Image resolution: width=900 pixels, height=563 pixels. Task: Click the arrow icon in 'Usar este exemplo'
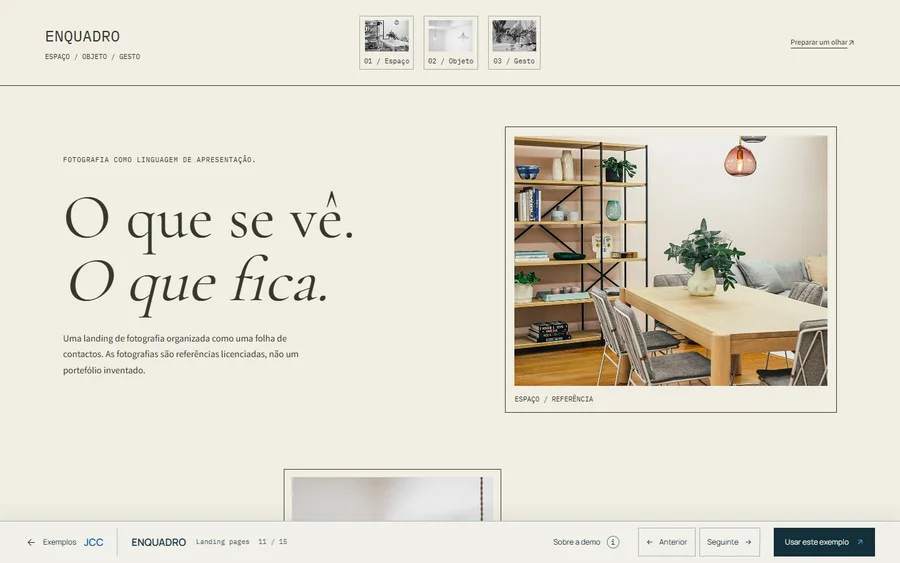[859, 542]
